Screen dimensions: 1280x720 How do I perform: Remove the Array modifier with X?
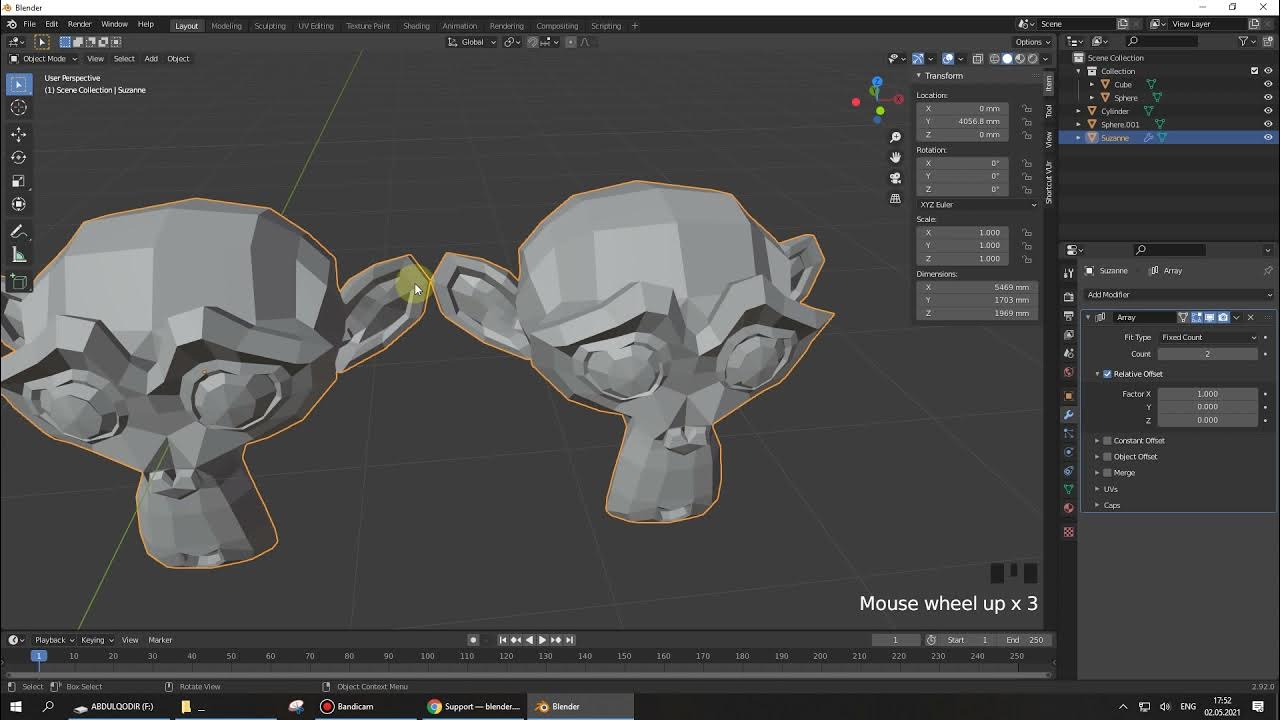pyautogui.click(x=1250, y=317)
